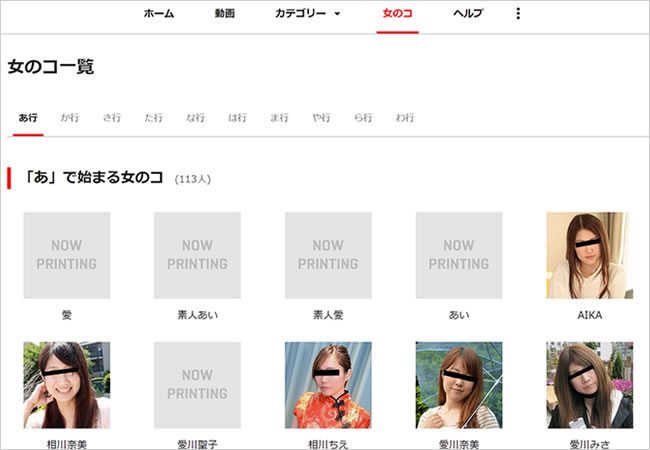Switch to the や行 tab
The width and height of the screenshot is (650, 450).
321,118
